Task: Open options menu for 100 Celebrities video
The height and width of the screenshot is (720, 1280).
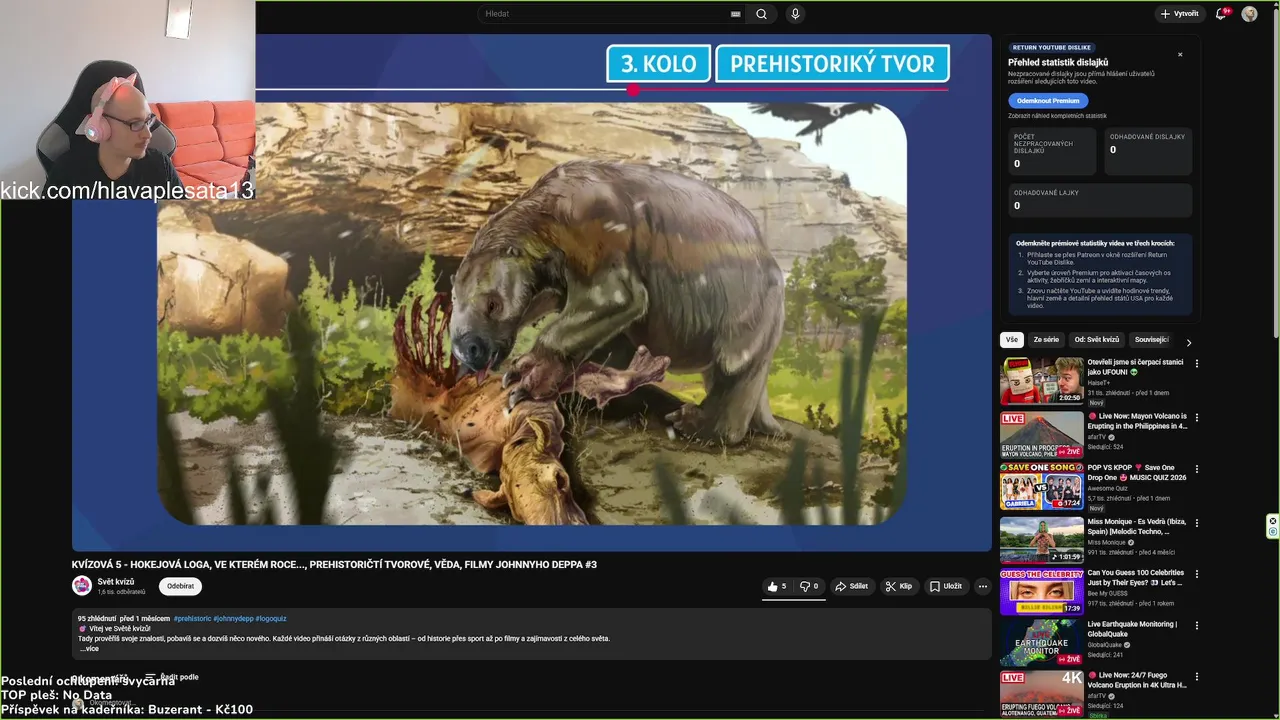Action: pos(1197,574)
